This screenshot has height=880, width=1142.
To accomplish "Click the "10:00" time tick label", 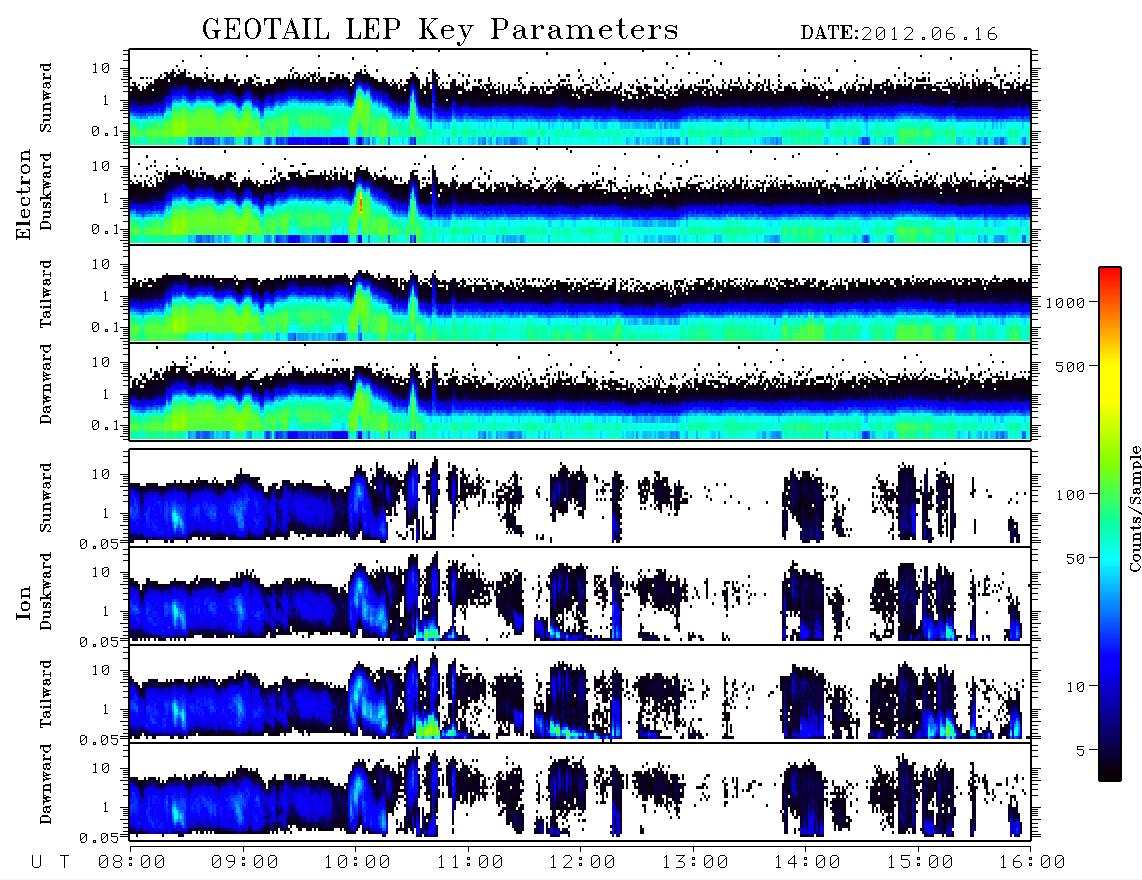I will (357, 863).
